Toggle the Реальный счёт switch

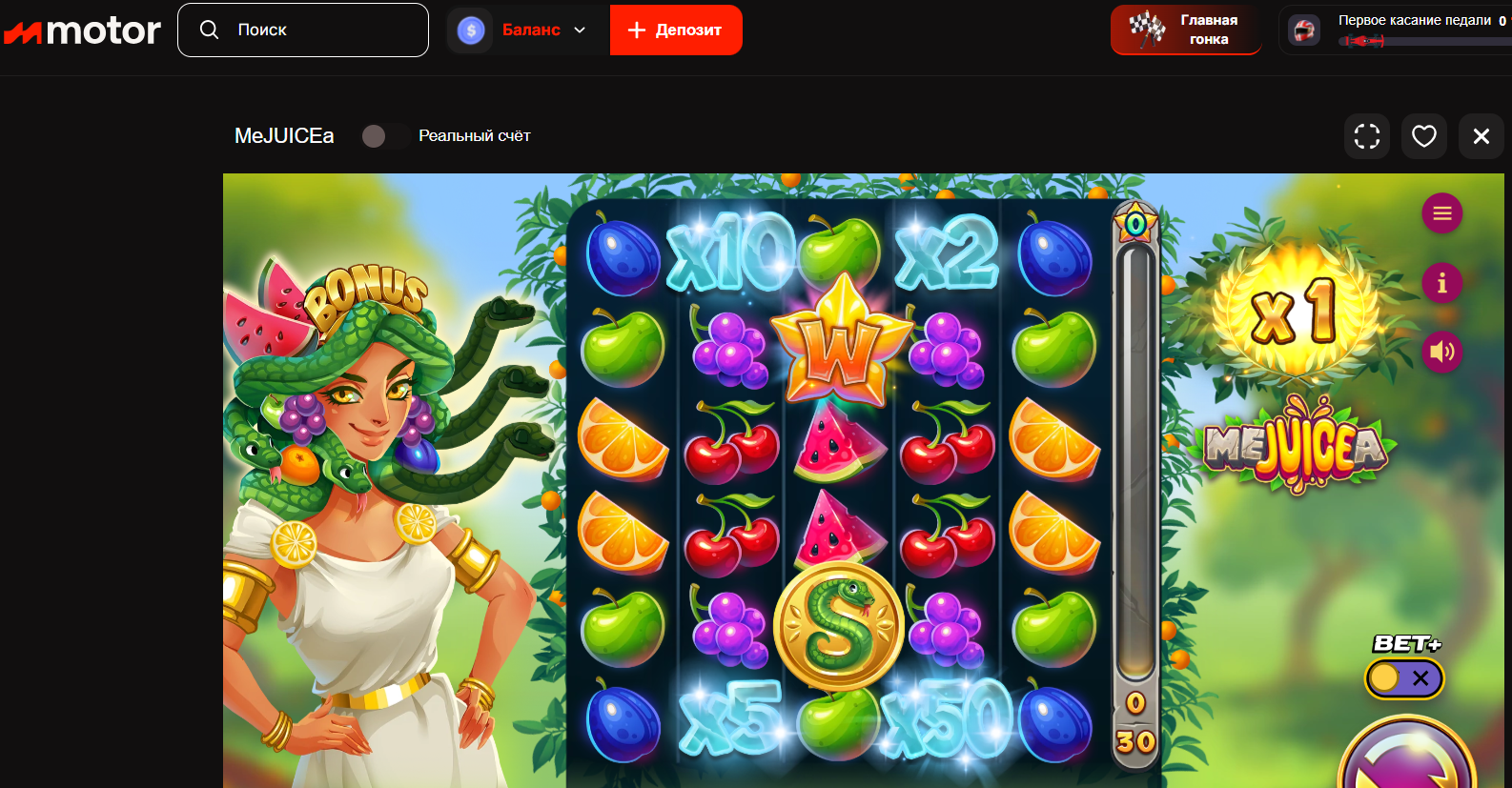(385, 136)
